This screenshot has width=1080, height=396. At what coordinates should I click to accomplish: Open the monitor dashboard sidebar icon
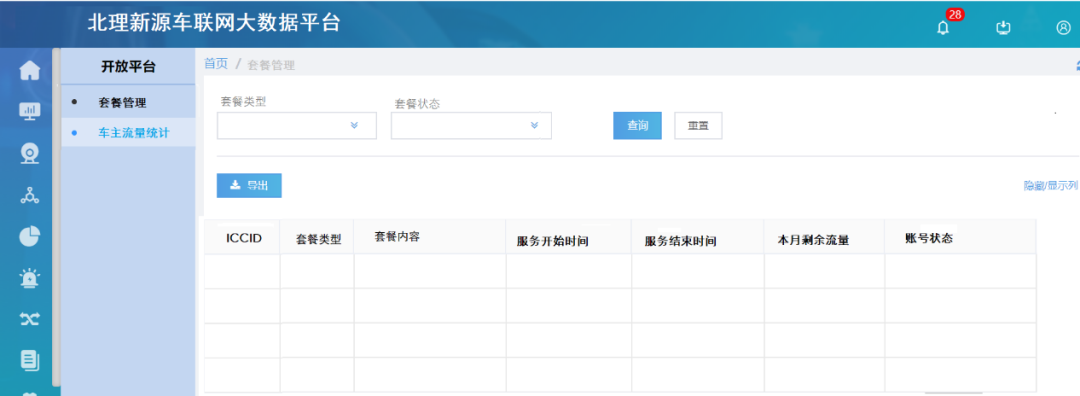(30, 111)
